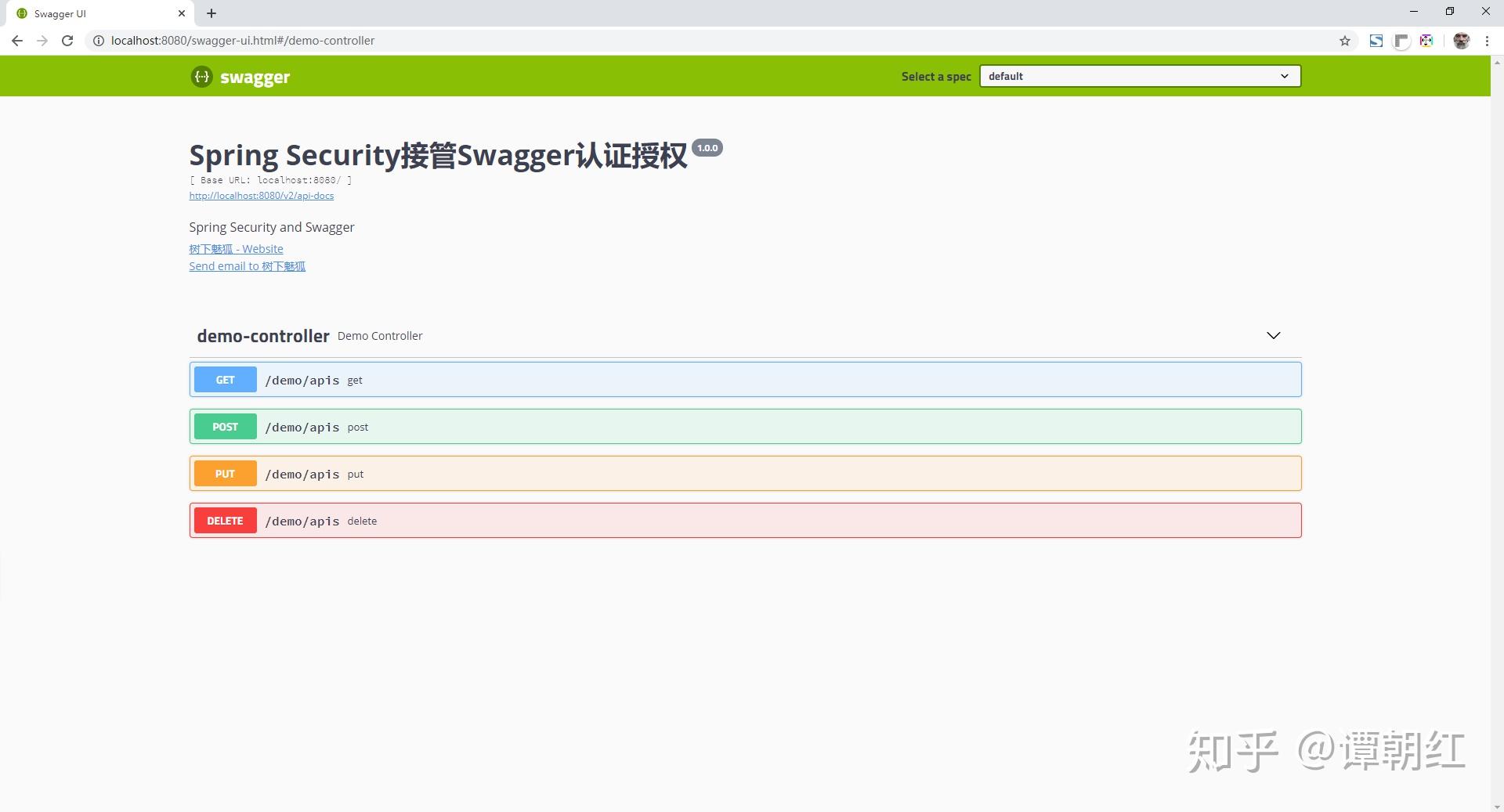Screen dimensions: 1504x812
Task: Open a new browser tab with the plus button
Action: 211,13
